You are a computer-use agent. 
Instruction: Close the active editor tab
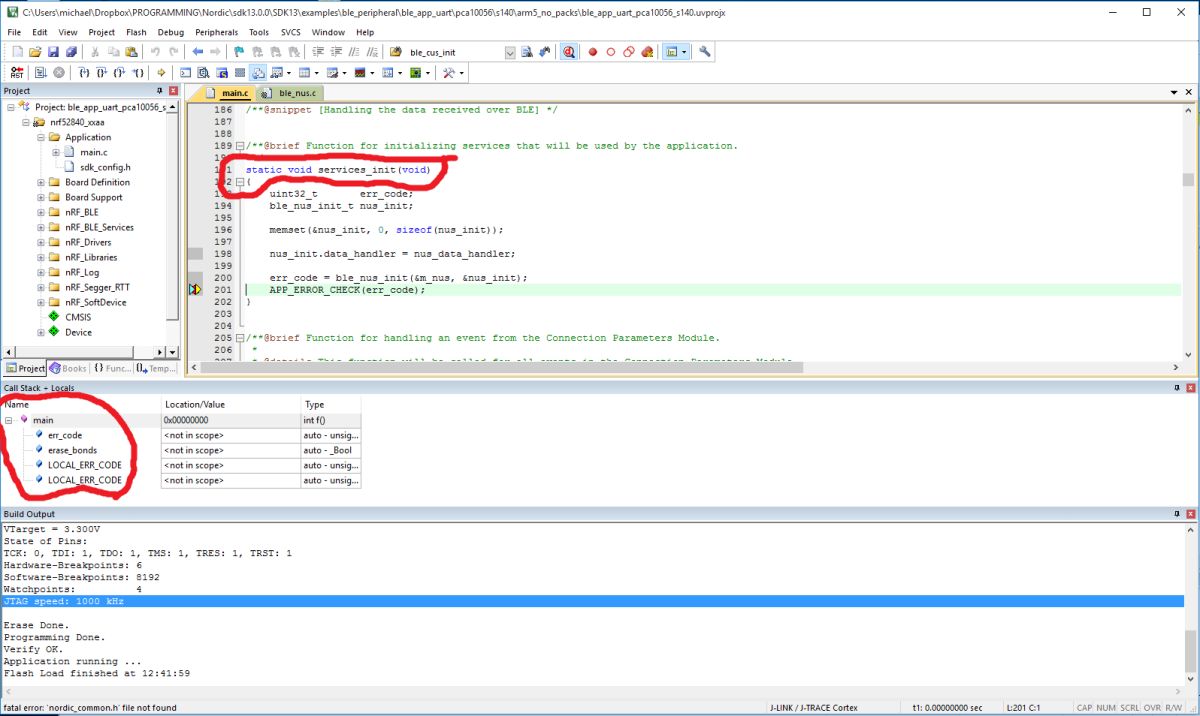pos(1189,93)
